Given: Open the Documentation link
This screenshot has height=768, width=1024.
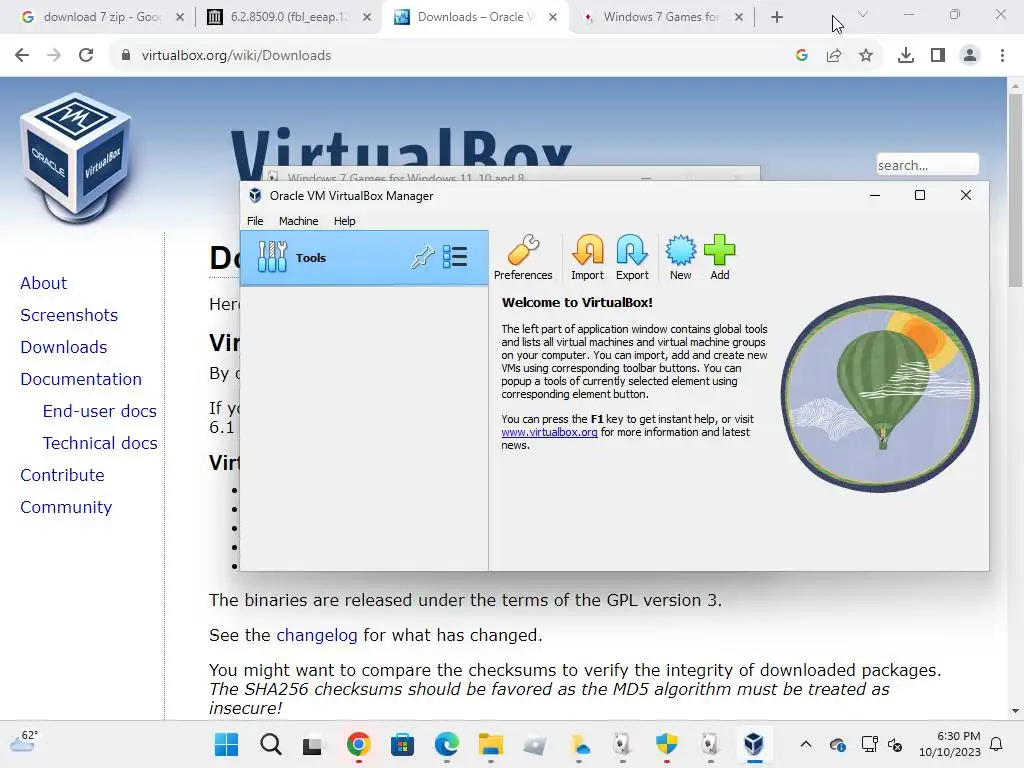Looking at the screenshot, I should [81, 379].
